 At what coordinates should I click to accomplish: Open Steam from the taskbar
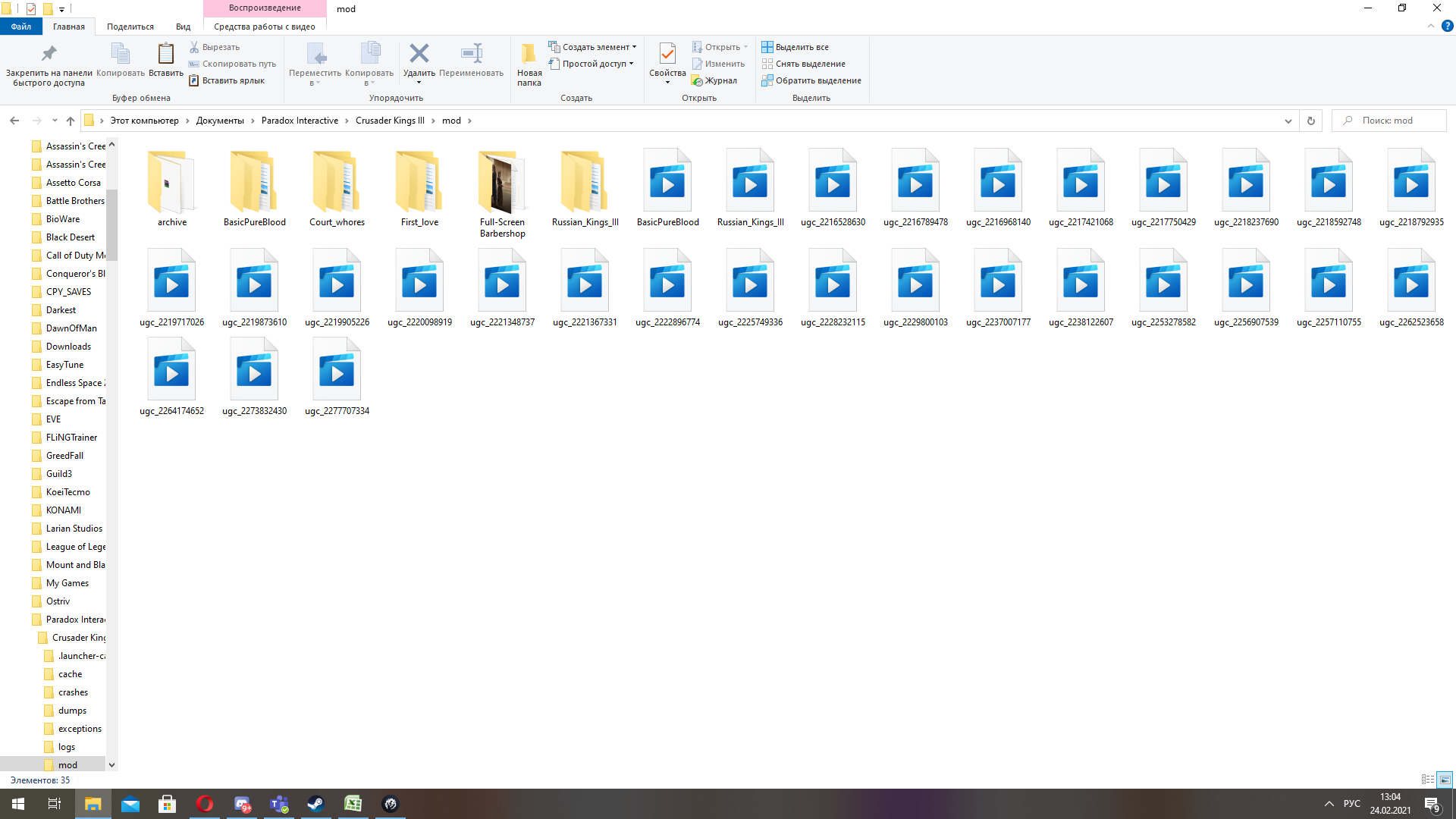(315, 804)
